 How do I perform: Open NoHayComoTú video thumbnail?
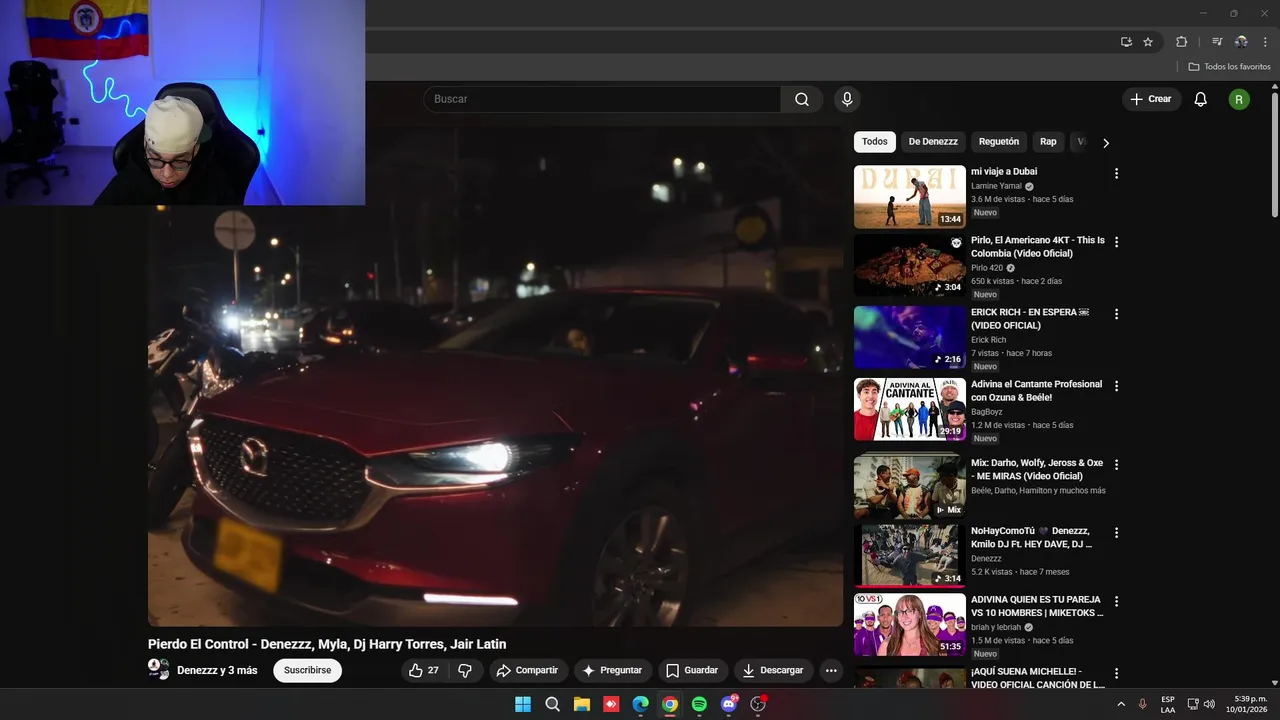[x=910, y=555]
